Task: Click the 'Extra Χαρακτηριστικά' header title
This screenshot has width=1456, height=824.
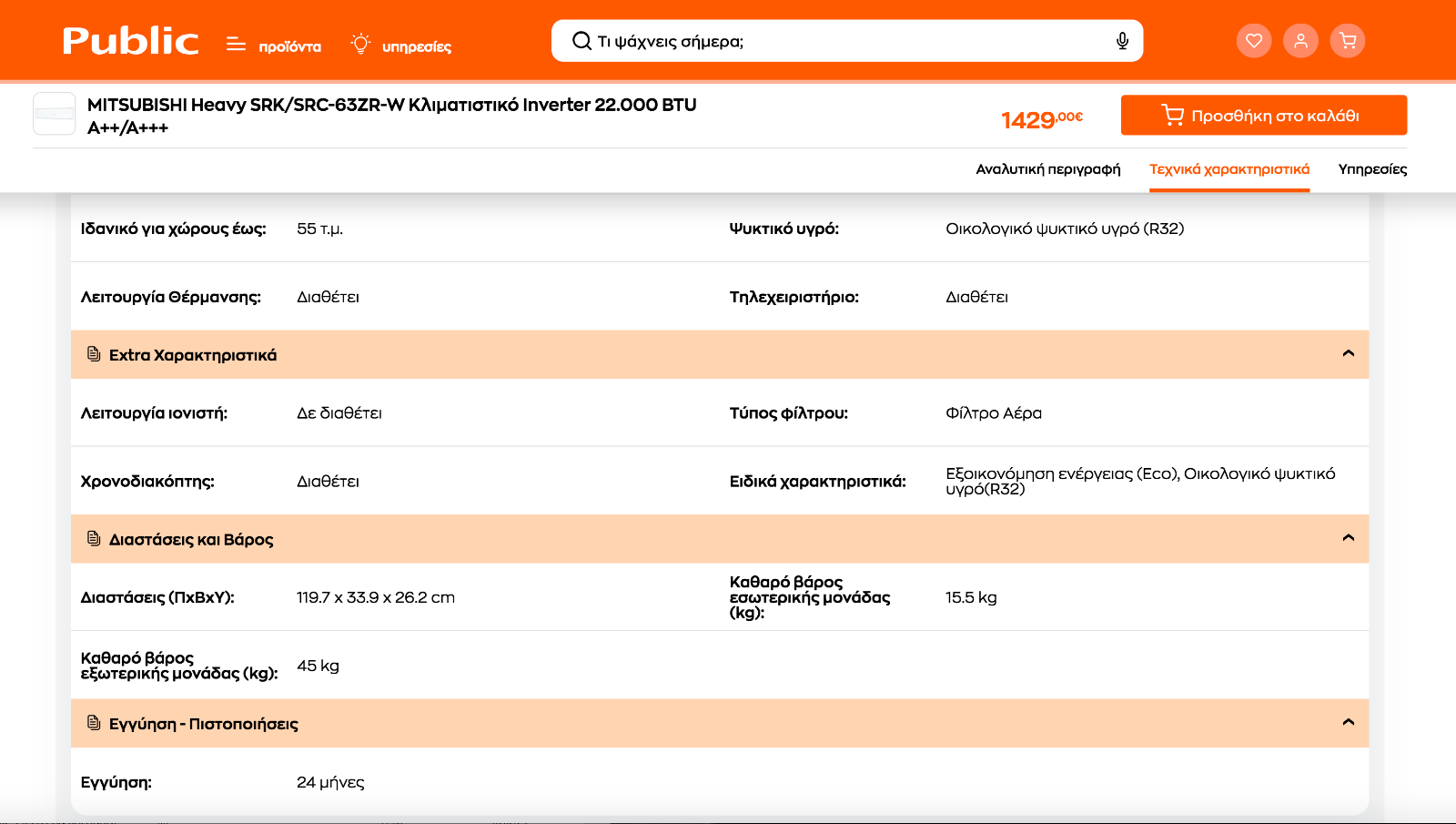Action: (x=193, y=355)
